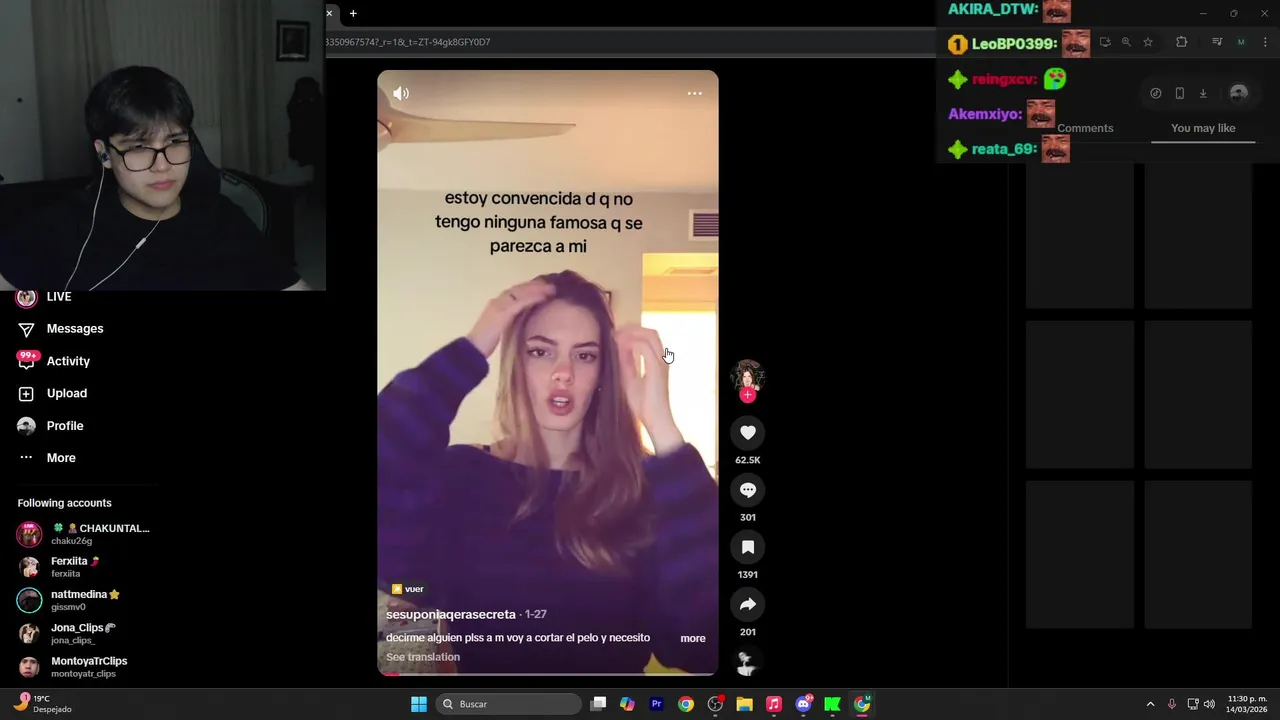1280x720 pixels.
Task: Switch to the You may like tab
Action: pyautogui.click(x=1203, y=128)
